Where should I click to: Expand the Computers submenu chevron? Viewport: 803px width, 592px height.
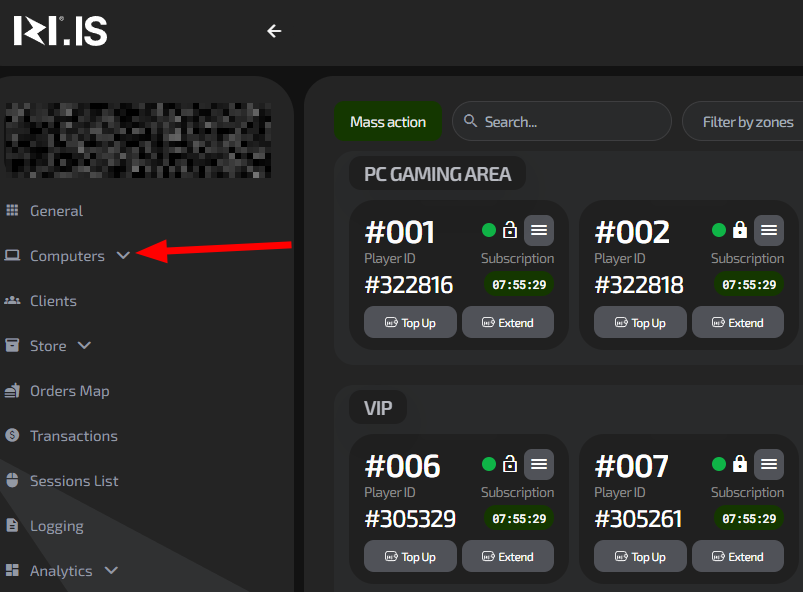tap(123, 256)
